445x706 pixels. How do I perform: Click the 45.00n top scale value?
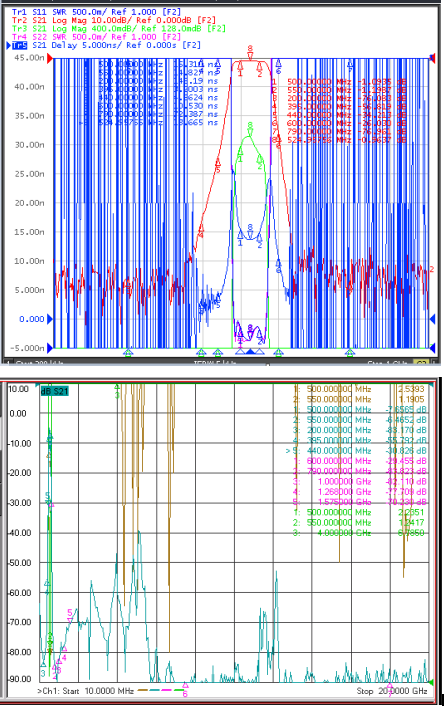point(30,58)
